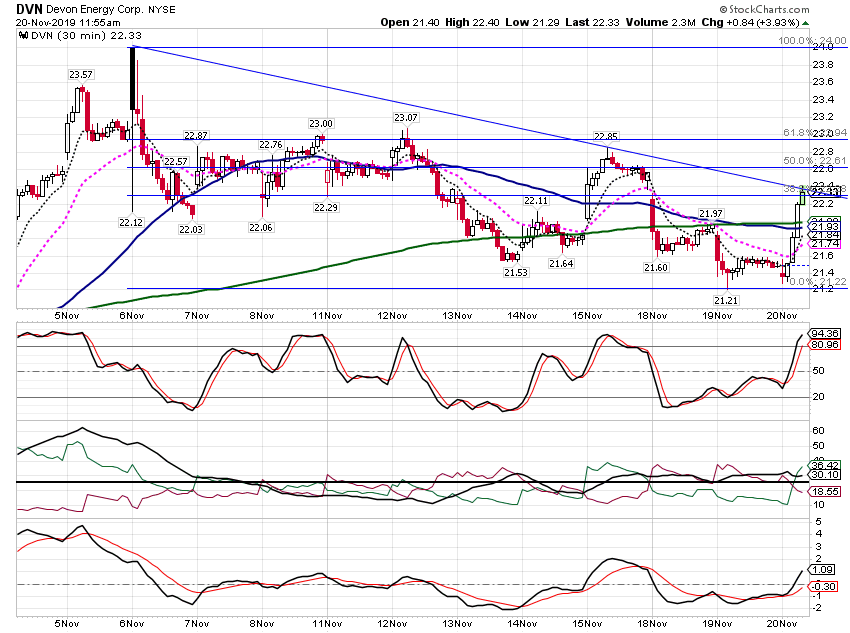Click the 22.85 swing high label
The height and width of the screenshot is (633, 850).
606,136
